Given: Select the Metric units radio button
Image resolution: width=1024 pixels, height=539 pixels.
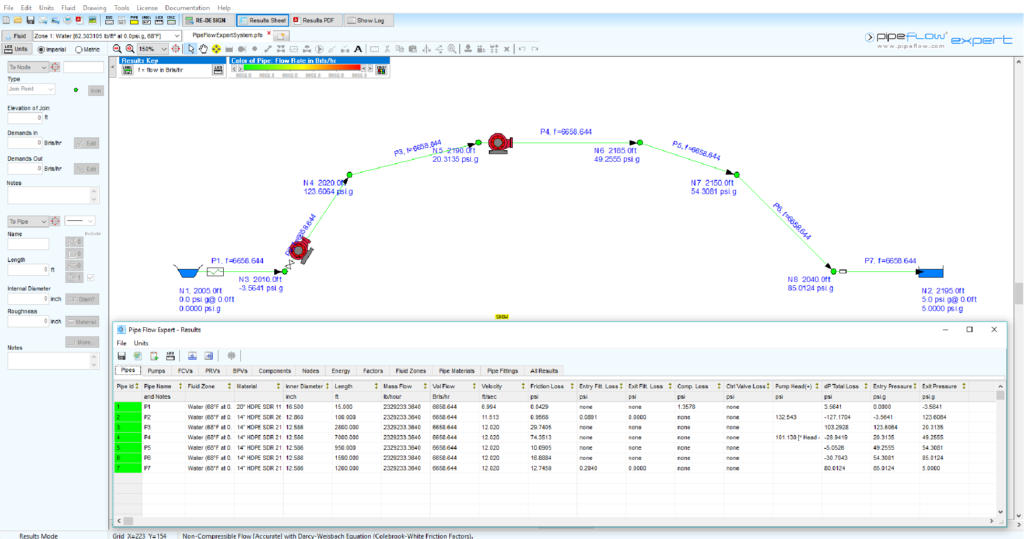Looking at the screenshot, I should tap(78, 50).
